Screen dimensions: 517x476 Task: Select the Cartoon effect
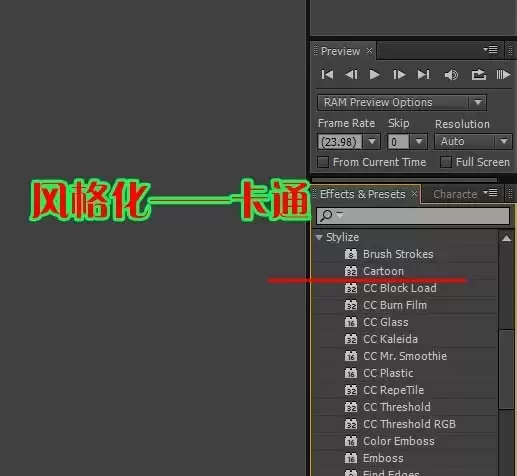tap(383, 271)
